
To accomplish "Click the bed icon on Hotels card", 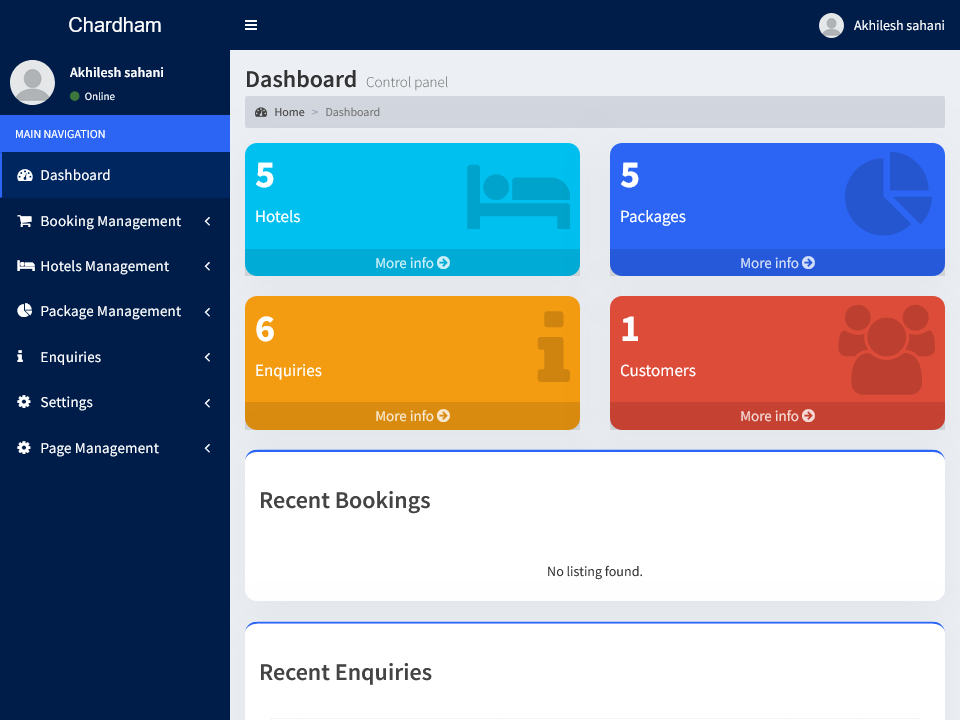I will coord(518,197).
